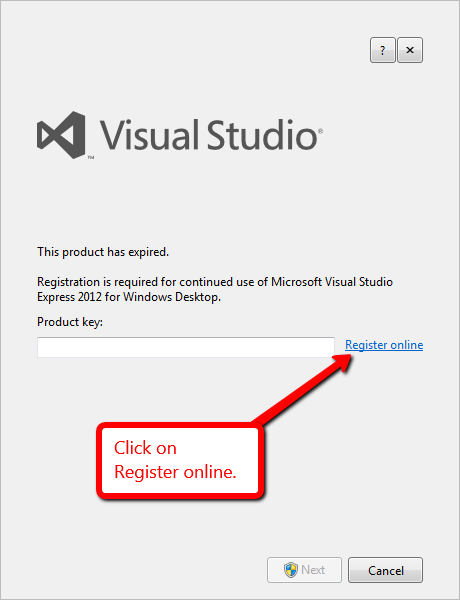Screen dimensions: 460x600
Task: Click the red "Click on" text in the callout
Action: coord(145,448)
